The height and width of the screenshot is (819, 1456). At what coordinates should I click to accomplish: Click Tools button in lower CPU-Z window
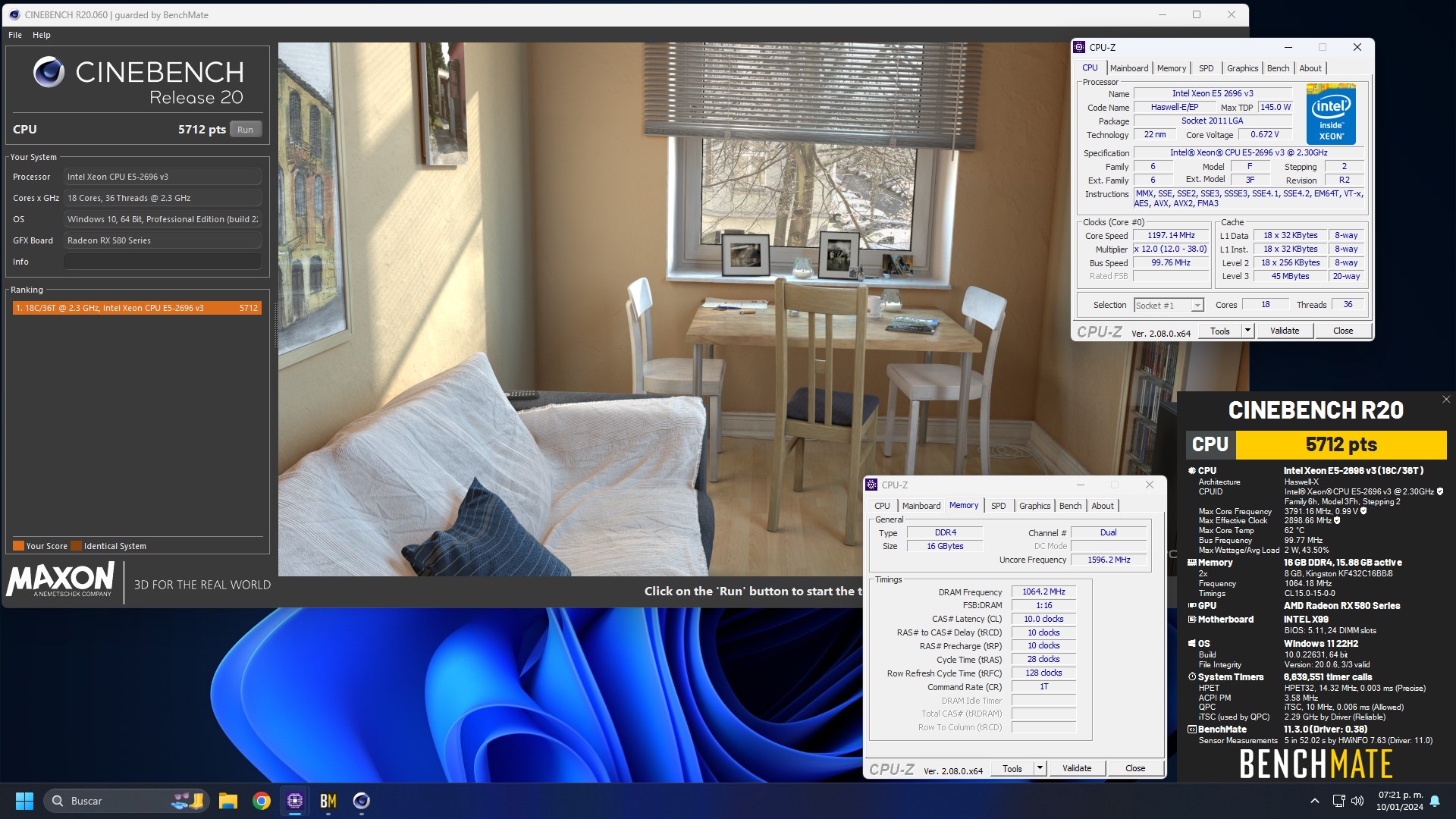tap(1012, 768)
